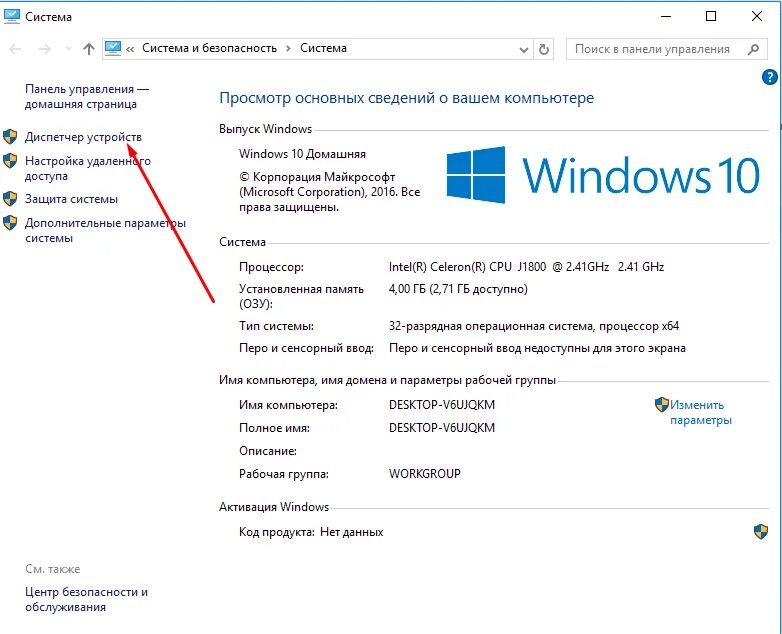Click 'Система' breadcrumb in address bar

point(323,48)
